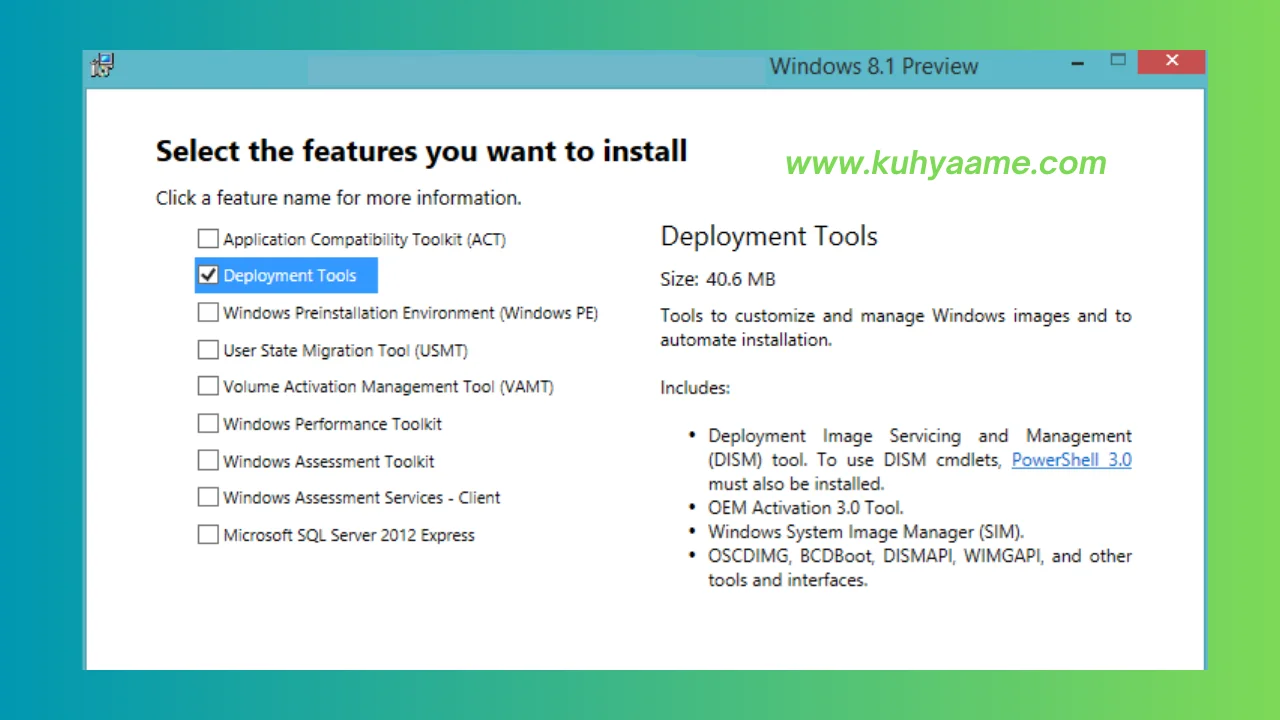Select Volume Activation Management Tool (VAMT) label
Image resolution: width=1280 pixels, height=720 pixels.
(388, 386)
